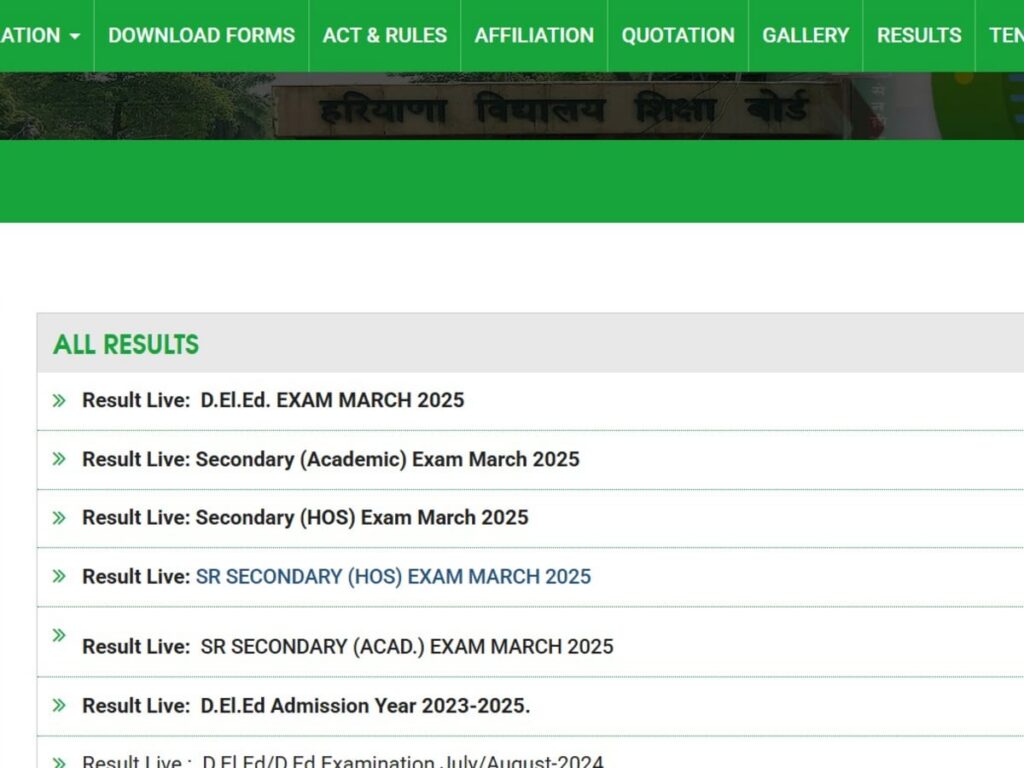
Task: Click double-arrow icon beside D.El.Ed. EXAM MARCH 2025
Action: click(x=59, y=400)
